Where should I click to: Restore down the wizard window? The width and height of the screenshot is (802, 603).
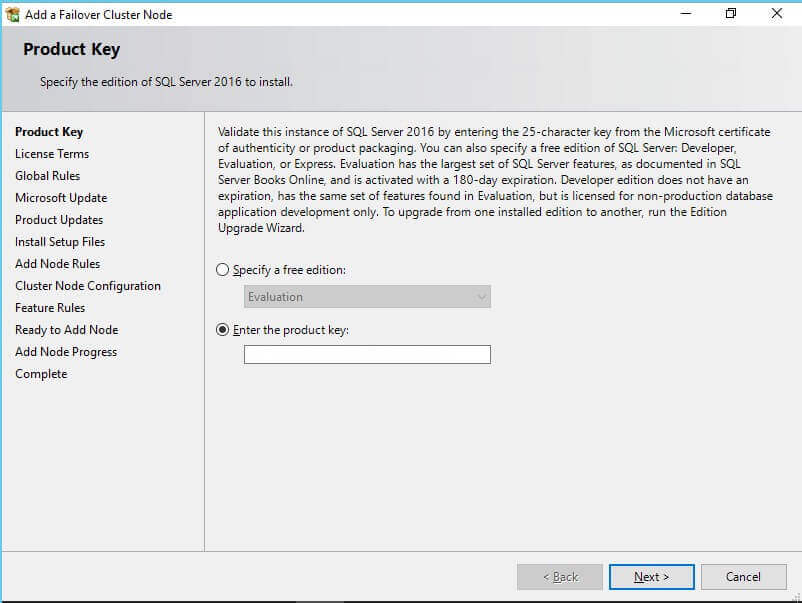[731, 14]
